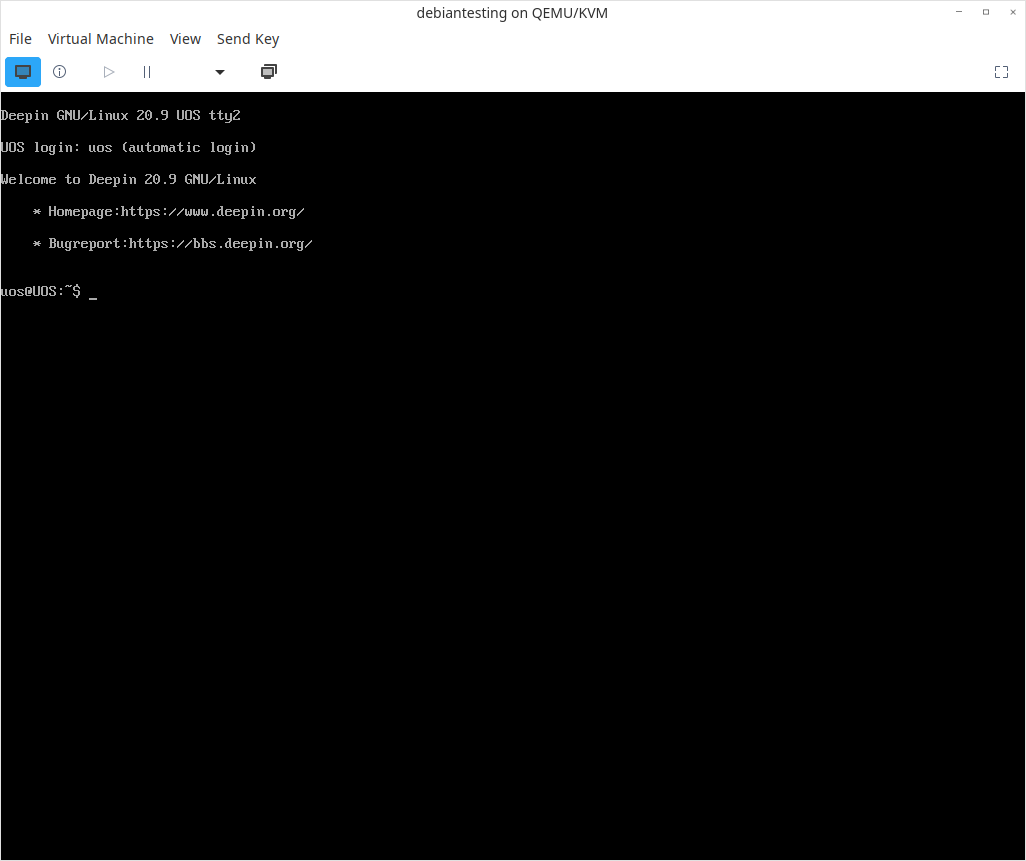This screenshot has width=1026, height=861.
Task: Open the Send Key menu
Action: click(x=248, y=39)
